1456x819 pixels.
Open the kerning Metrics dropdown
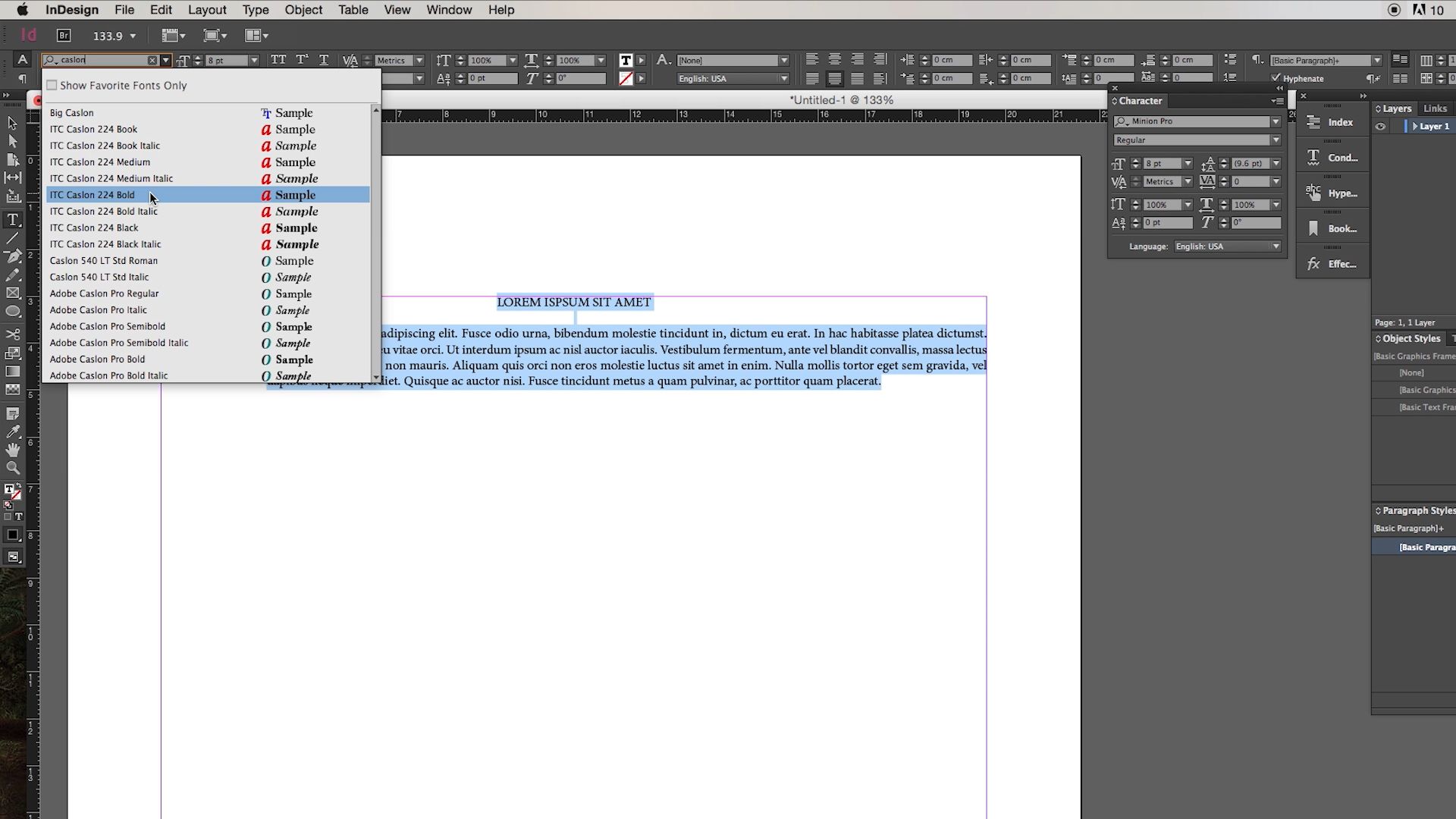click(419, 60)
